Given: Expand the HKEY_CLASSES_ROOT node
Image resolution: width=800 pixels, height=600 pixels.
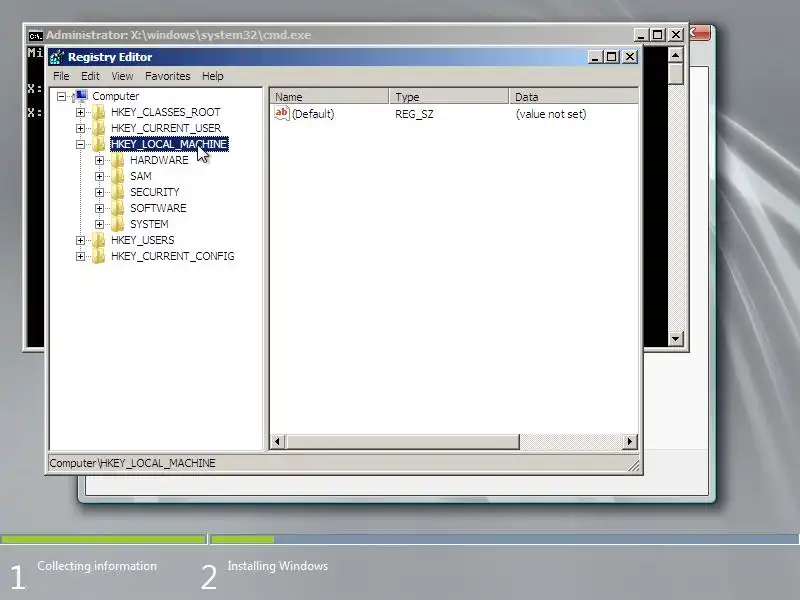Looking at the screenshot, I should tap(81, 112).
